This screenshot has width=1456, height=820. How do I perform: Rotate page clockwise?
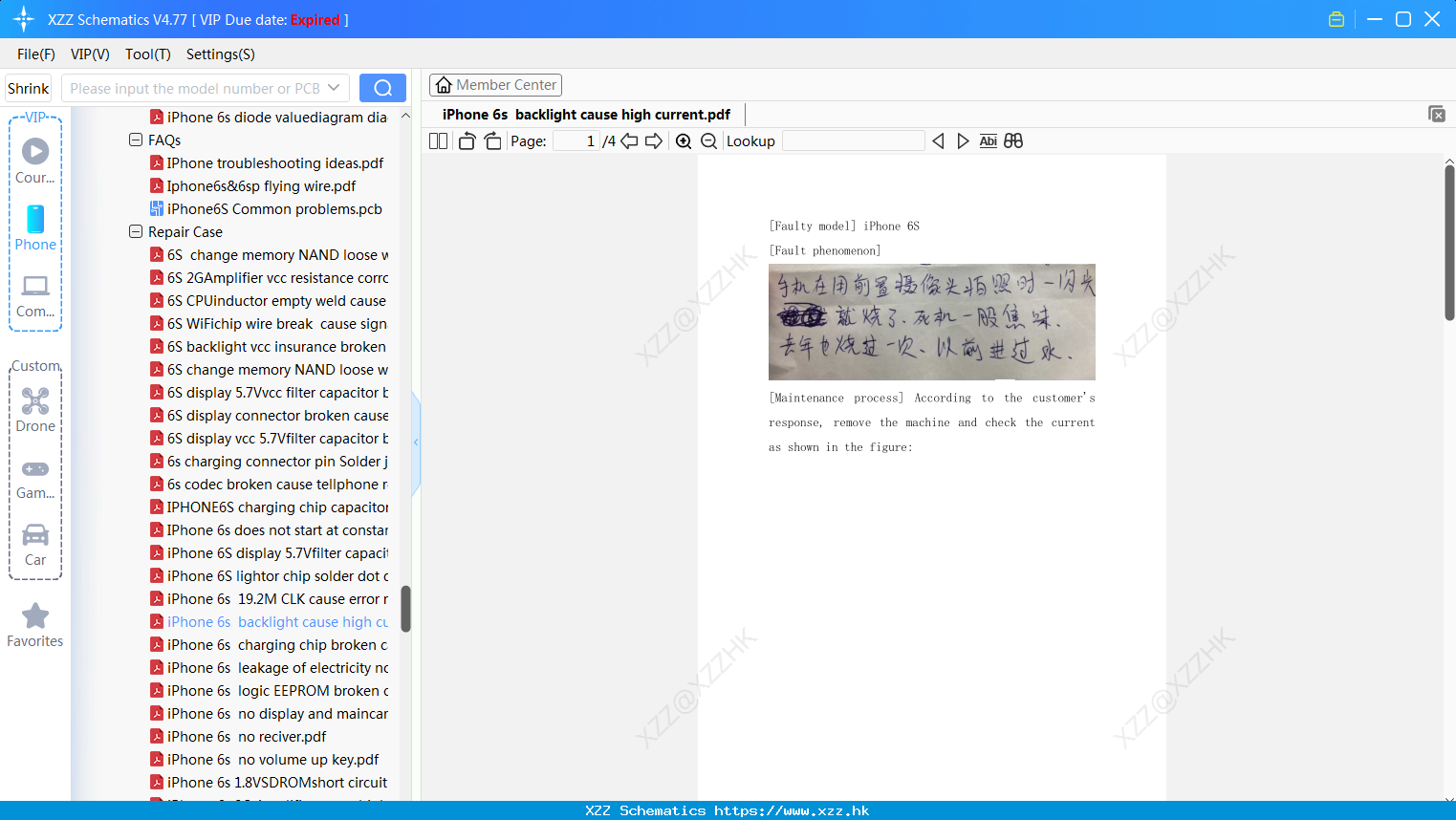click(x=492, y=141)
